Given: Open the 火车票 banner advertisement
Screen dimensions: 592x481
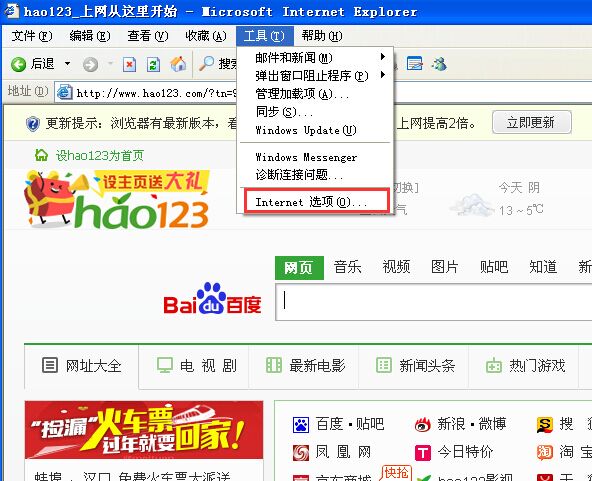Looking at the screenshot, I should pyautogui.click(x=144, y=430).
